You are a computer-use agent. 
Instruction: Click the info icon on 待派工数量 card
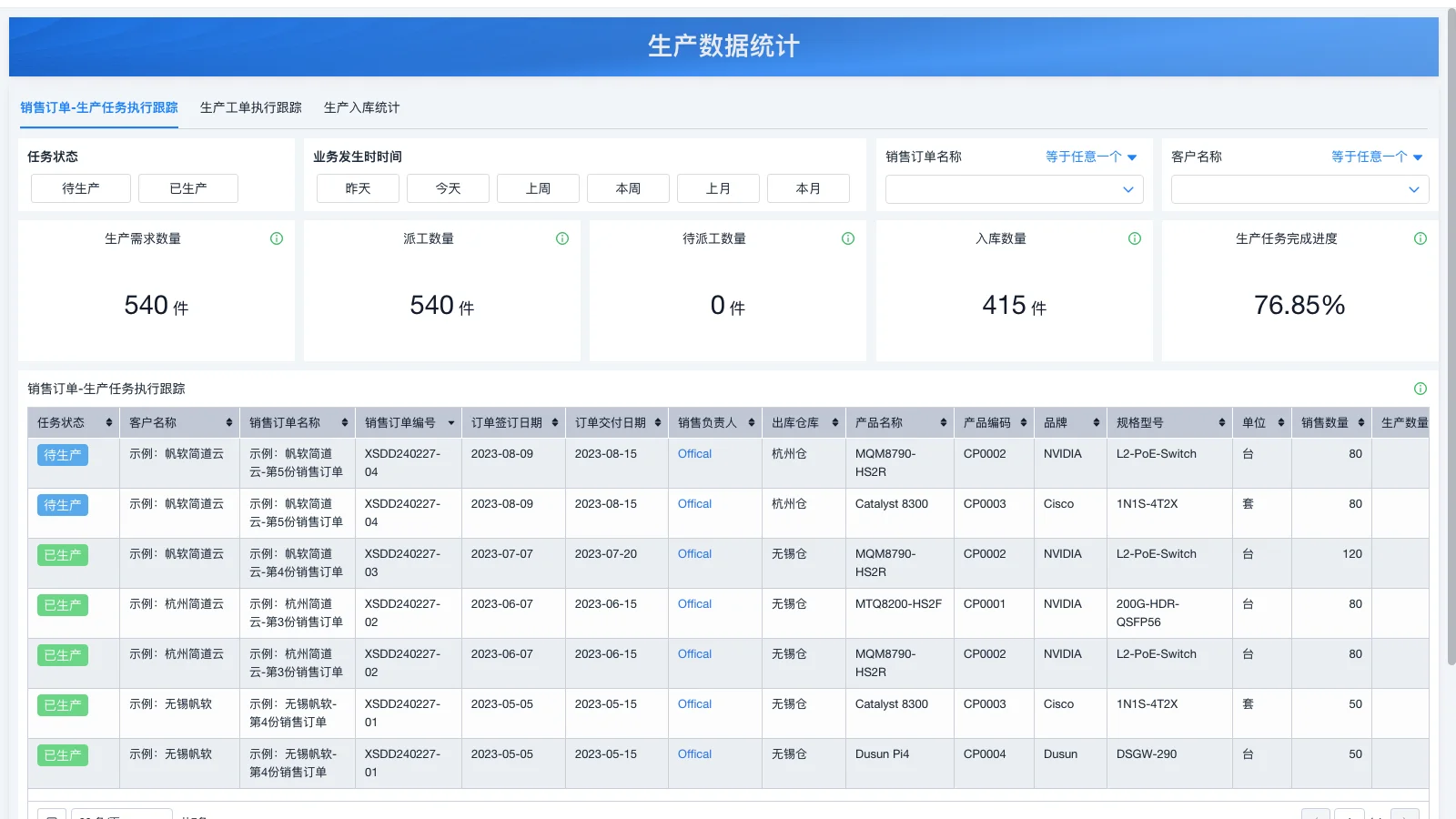[x=847, y=238]
